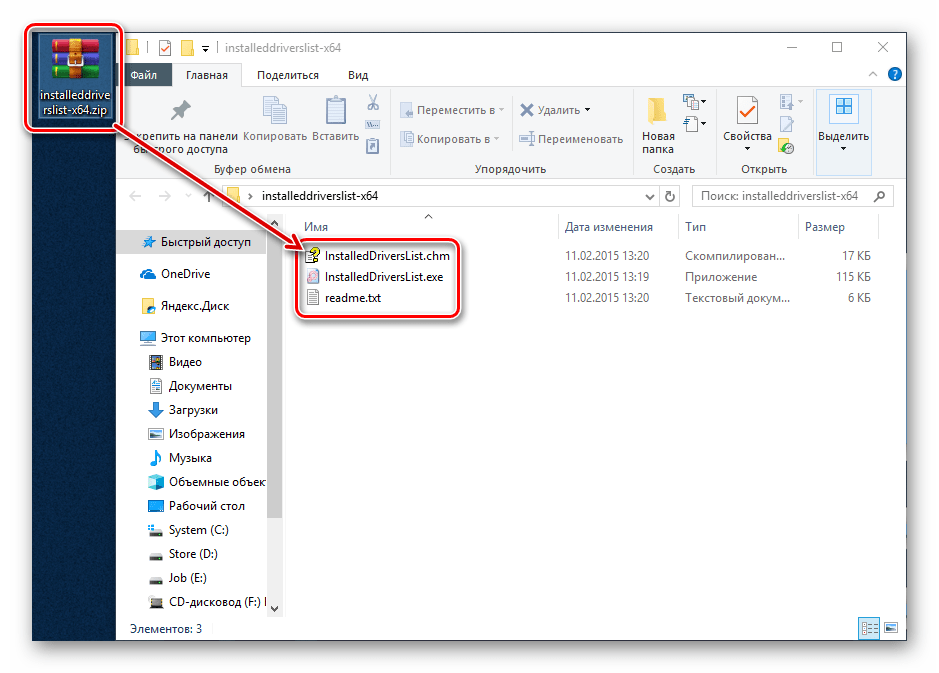
Task: Open OneDrive in navigation pane
Action: pyautogui.click(x=175, y=274)
